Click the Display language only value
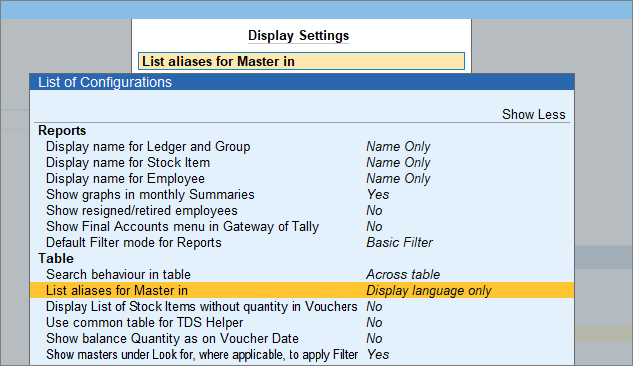The width and height of the screenshot is (633, 366). (x=429, y=291)
